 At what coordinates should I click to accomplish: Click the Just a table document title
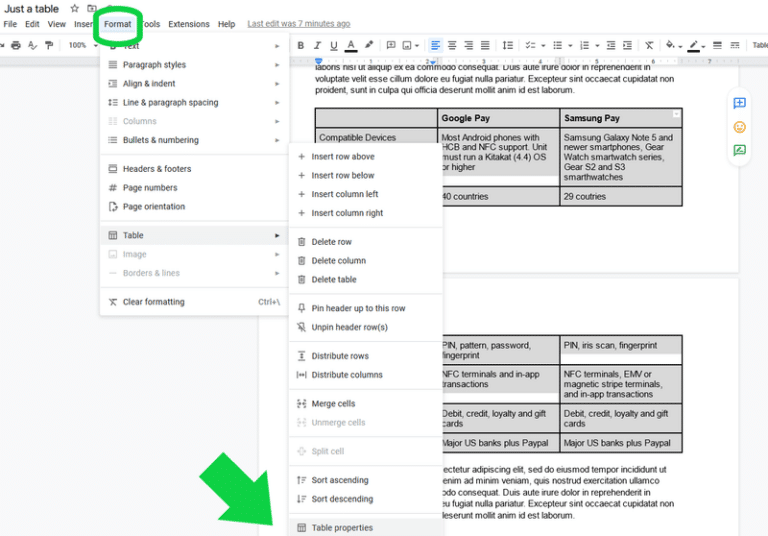(x=31, y=9)
